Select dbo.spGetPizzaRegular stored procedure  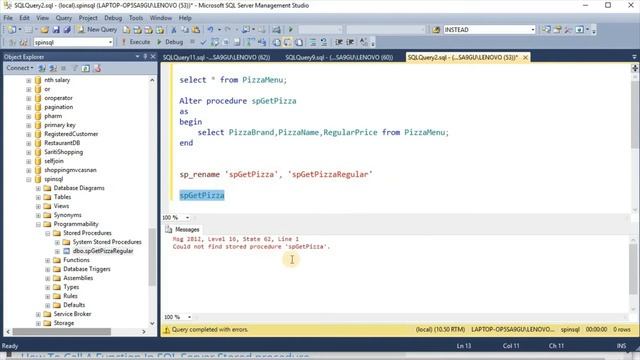[103, 251]
